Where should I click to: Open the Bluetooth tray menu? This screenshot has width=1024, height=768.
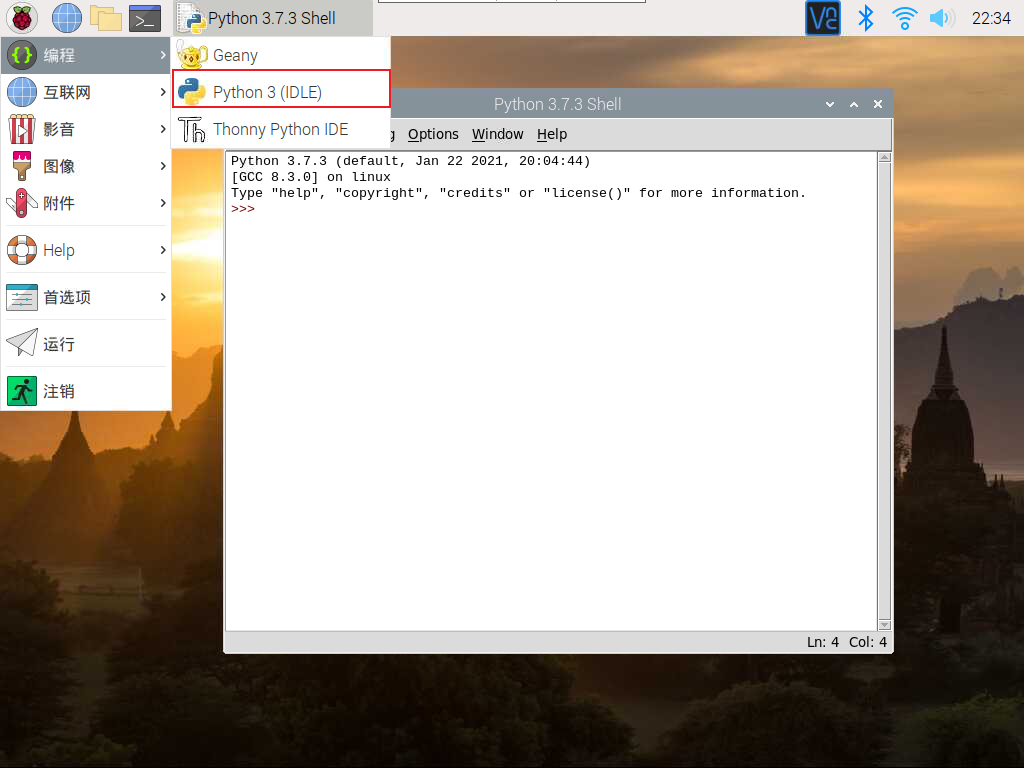tap(865, 18)
